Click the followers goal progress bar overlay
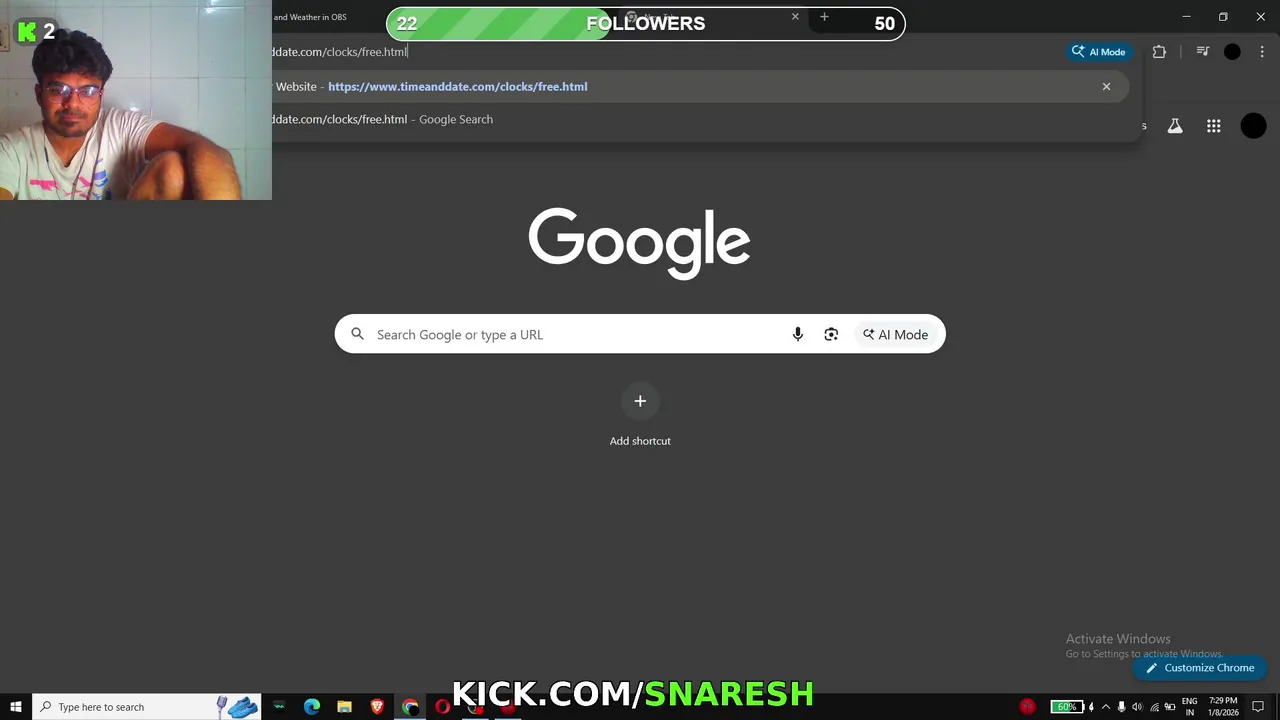Viewport: 1280px width, 720px height. (646, 24)
